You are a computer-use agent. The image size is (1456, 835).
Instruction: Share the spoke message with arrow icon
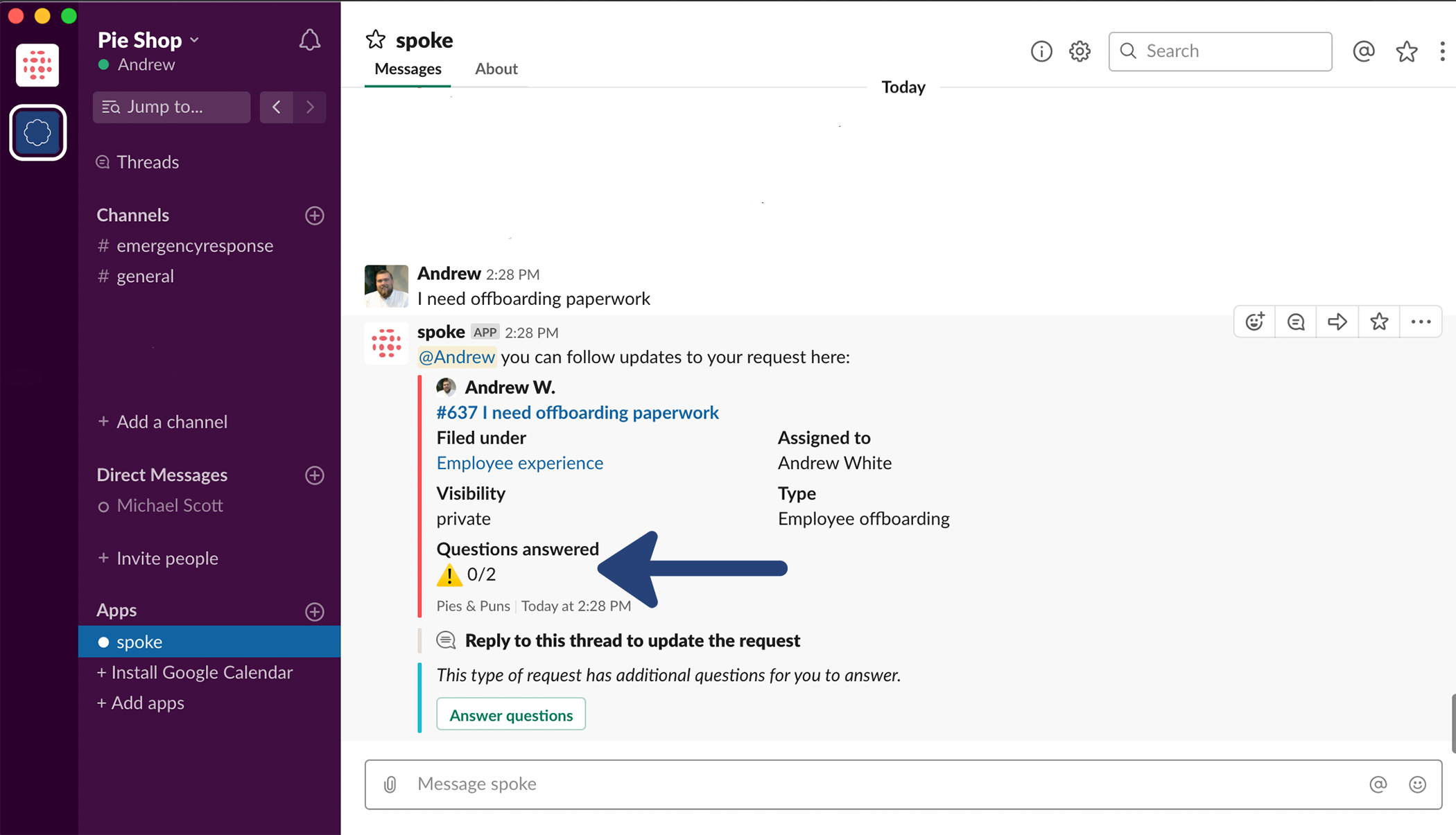[x=1337, y=322]
